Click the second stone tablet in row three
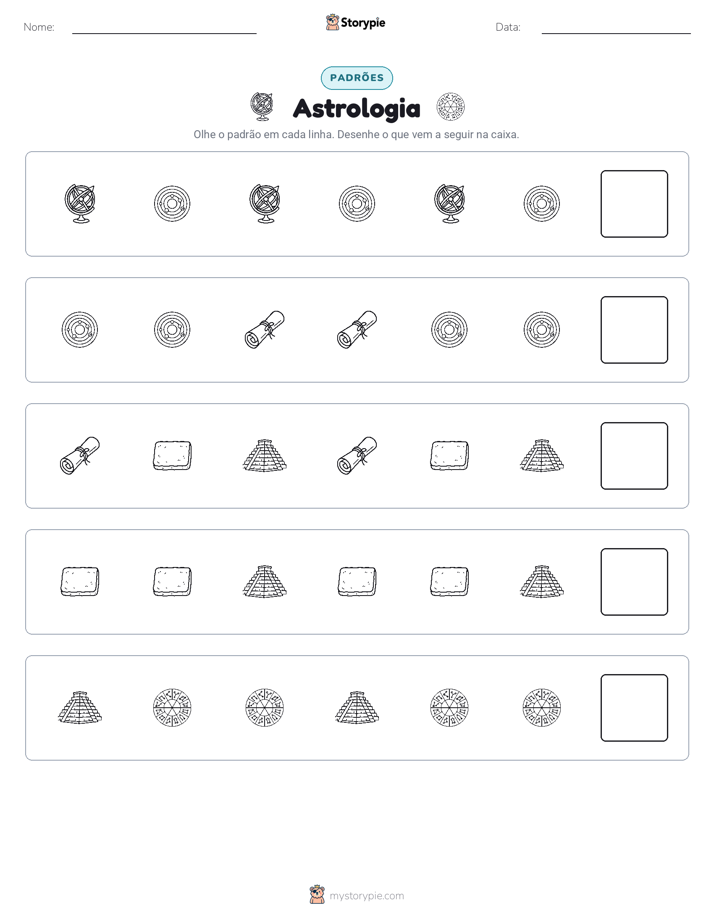This screenshot has height=924, width=714. click(x=449, y=456)
